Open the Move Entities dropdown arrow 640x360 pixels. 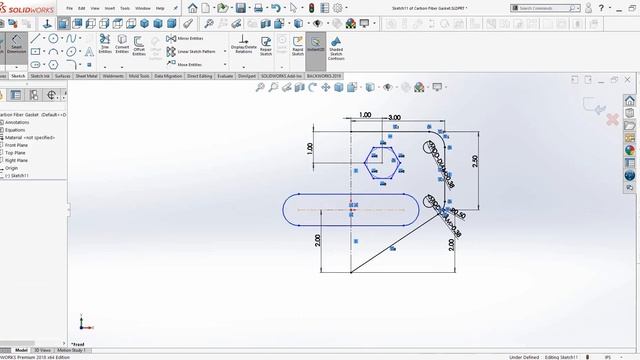point(225,64)
